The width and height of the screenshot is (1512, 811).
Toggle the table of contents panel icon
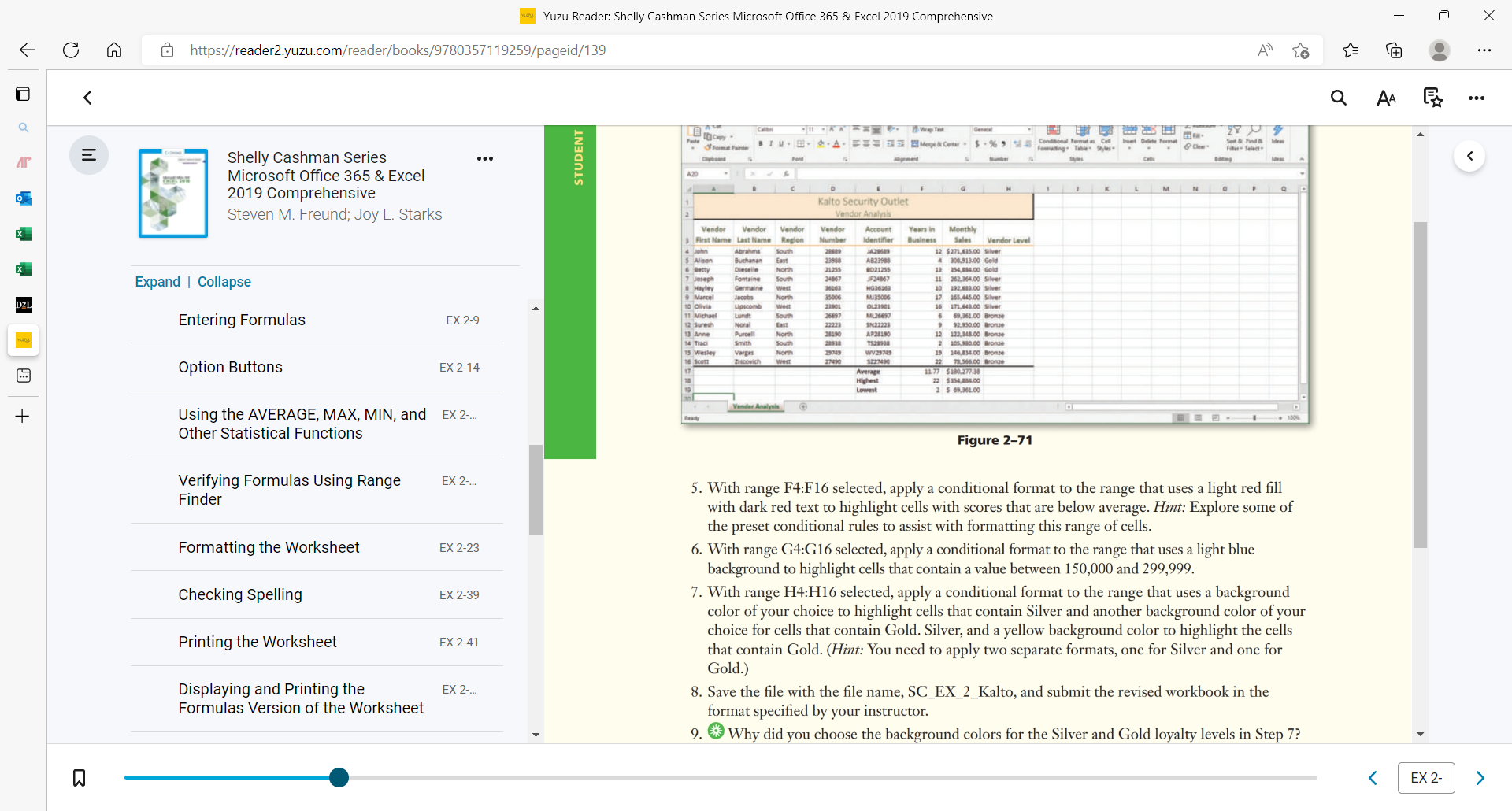coord(89,155)
